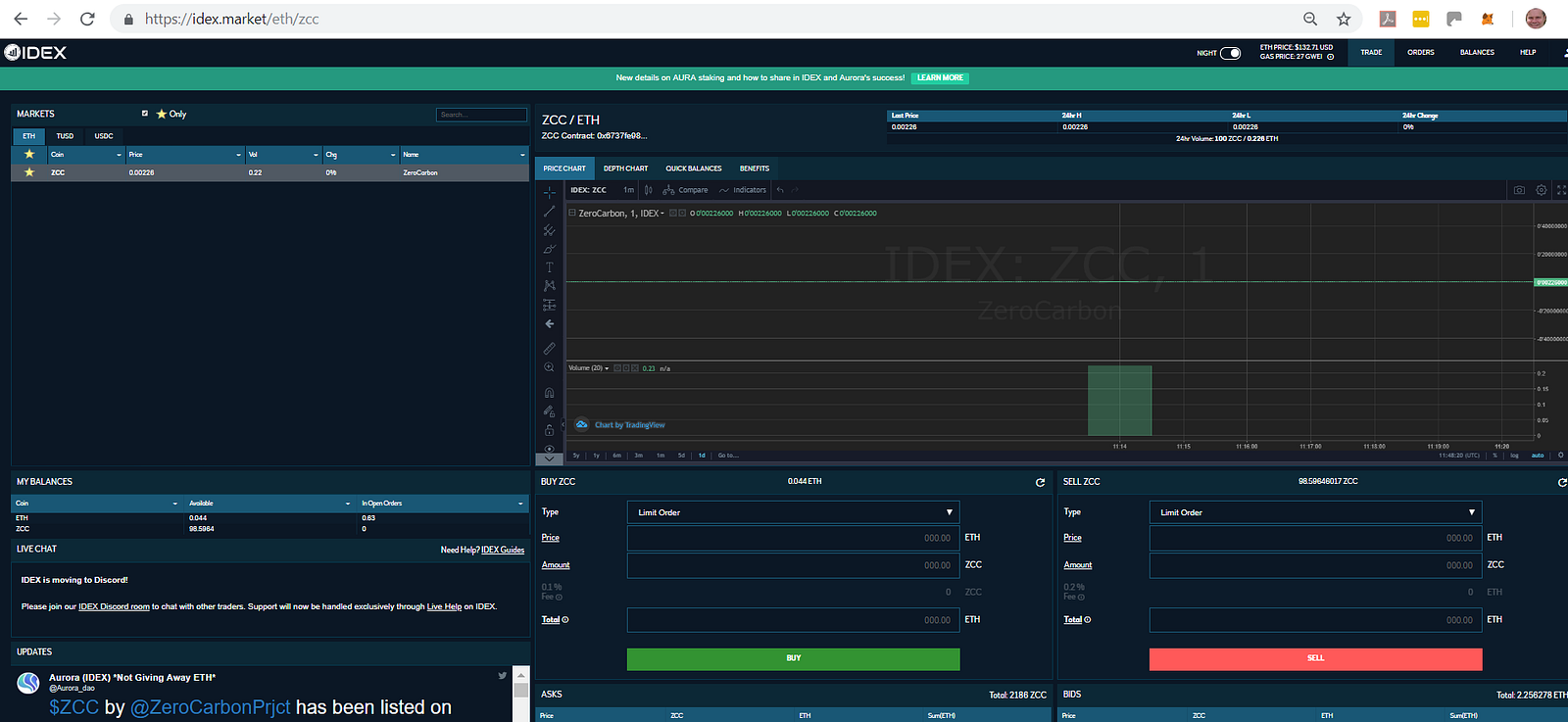Select the USDC markets tab
This screenshot has height=722, width=1568.
click(104, 136)
